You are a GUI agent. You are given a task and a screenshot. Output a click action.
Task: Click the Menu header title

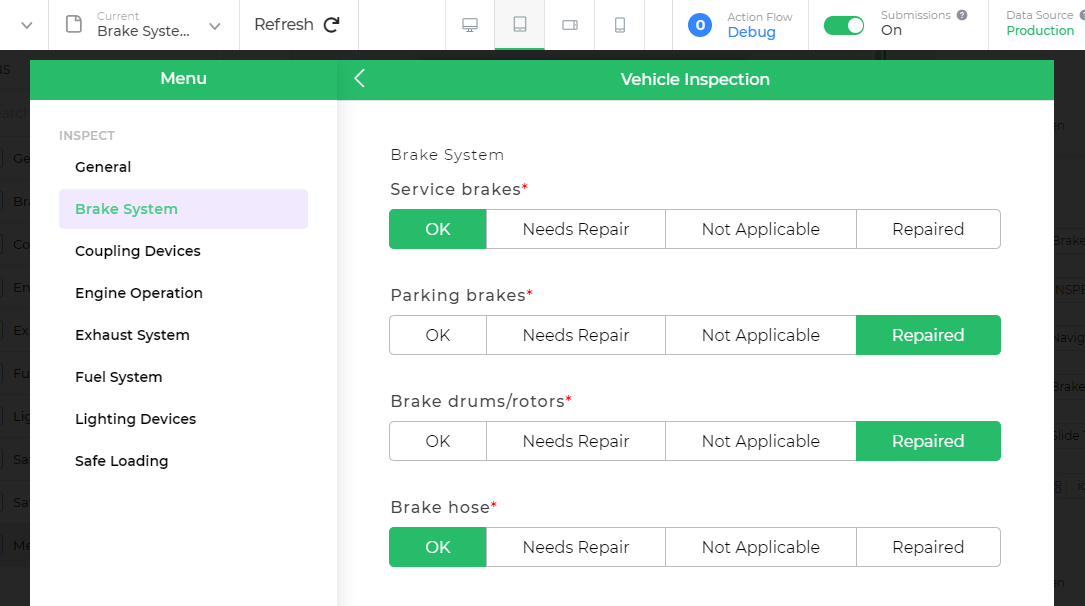[183, 78]
